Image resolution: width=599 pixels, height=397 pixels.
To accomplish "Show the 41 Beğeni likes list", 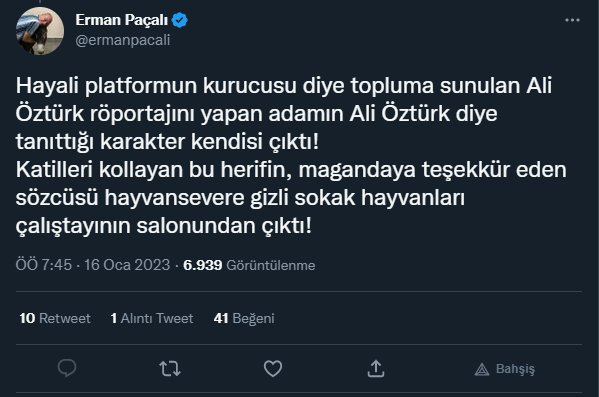I will click(x=244, y=318).
